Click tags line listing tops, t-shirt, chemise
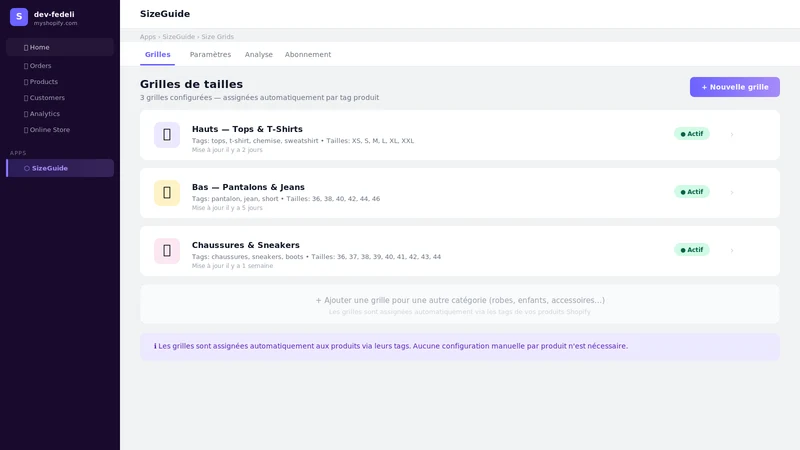 click(303, 141)
